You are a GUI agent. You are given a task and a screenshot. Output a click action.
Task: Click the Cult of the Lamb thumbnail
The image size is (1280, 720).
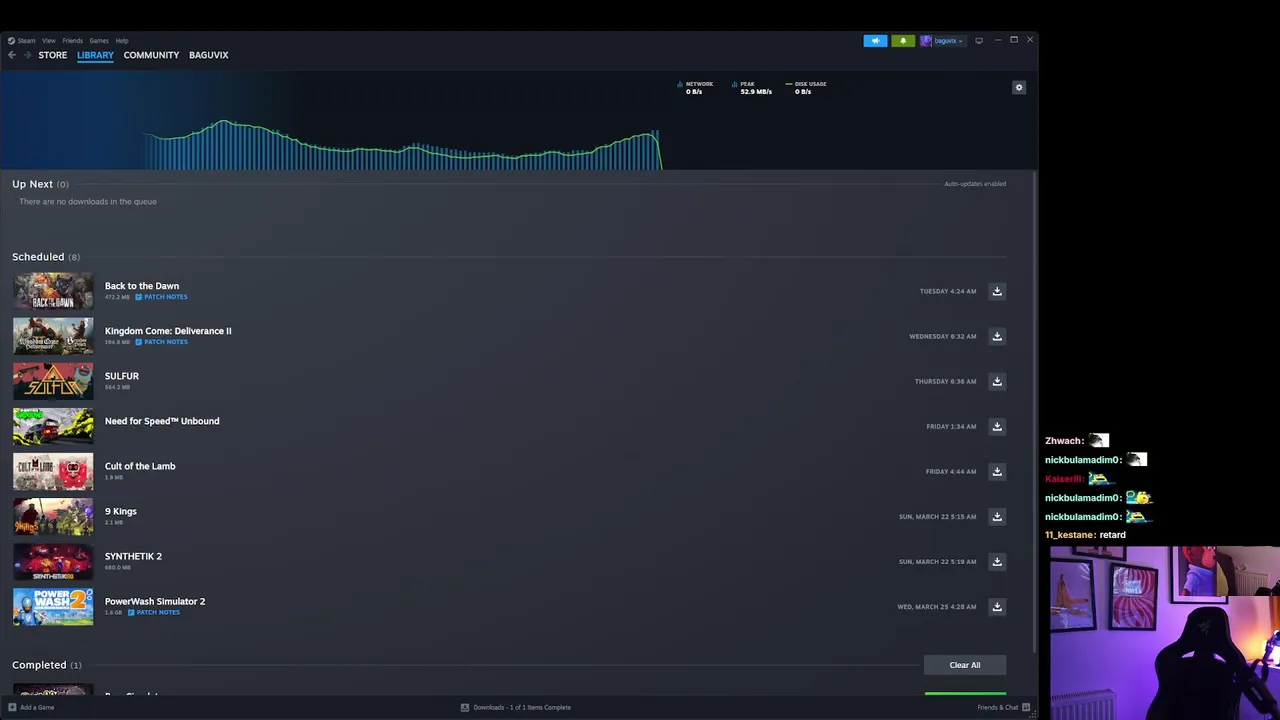click(53, 471)
